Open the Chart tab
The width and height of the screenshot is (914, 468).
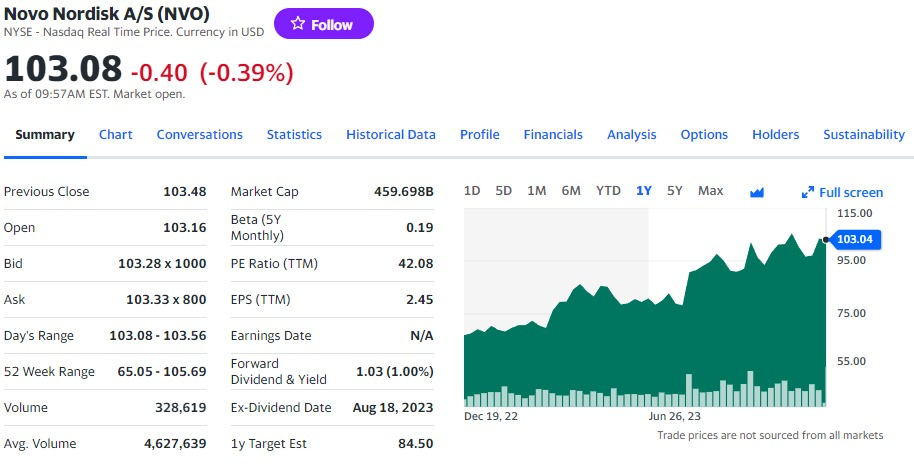(115, 135)
